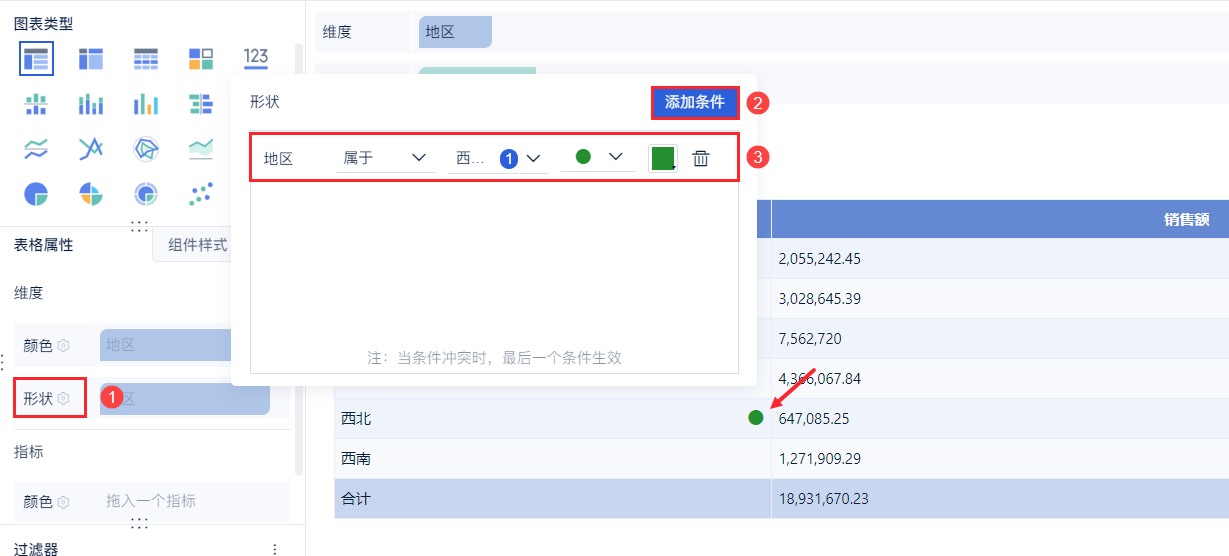Switch to the 组件样式 tab
1229x556 pixels.
click(198, 245)
